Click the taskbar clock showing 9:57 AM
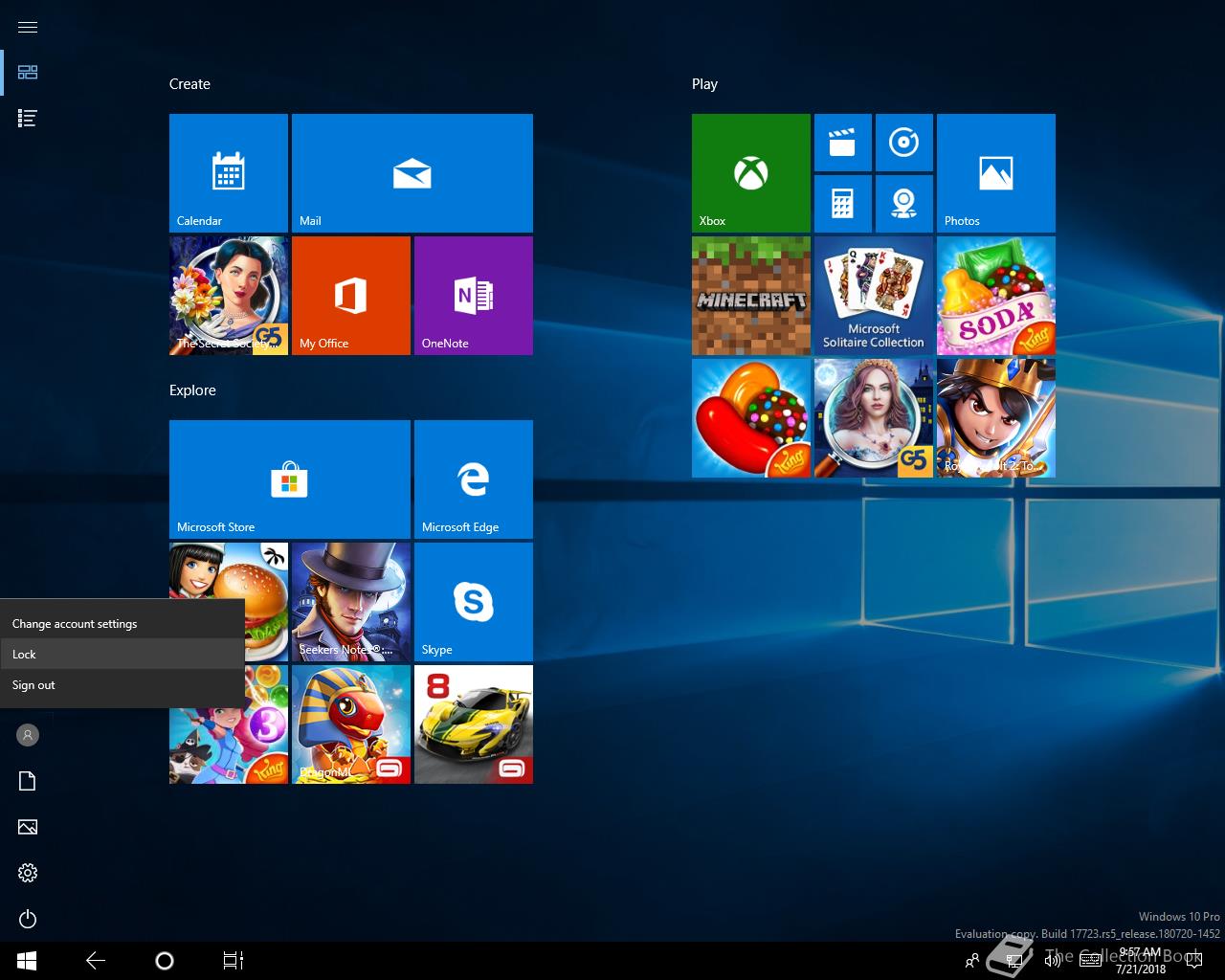Screen dimensions: 1225x980 coord(1140,961)
